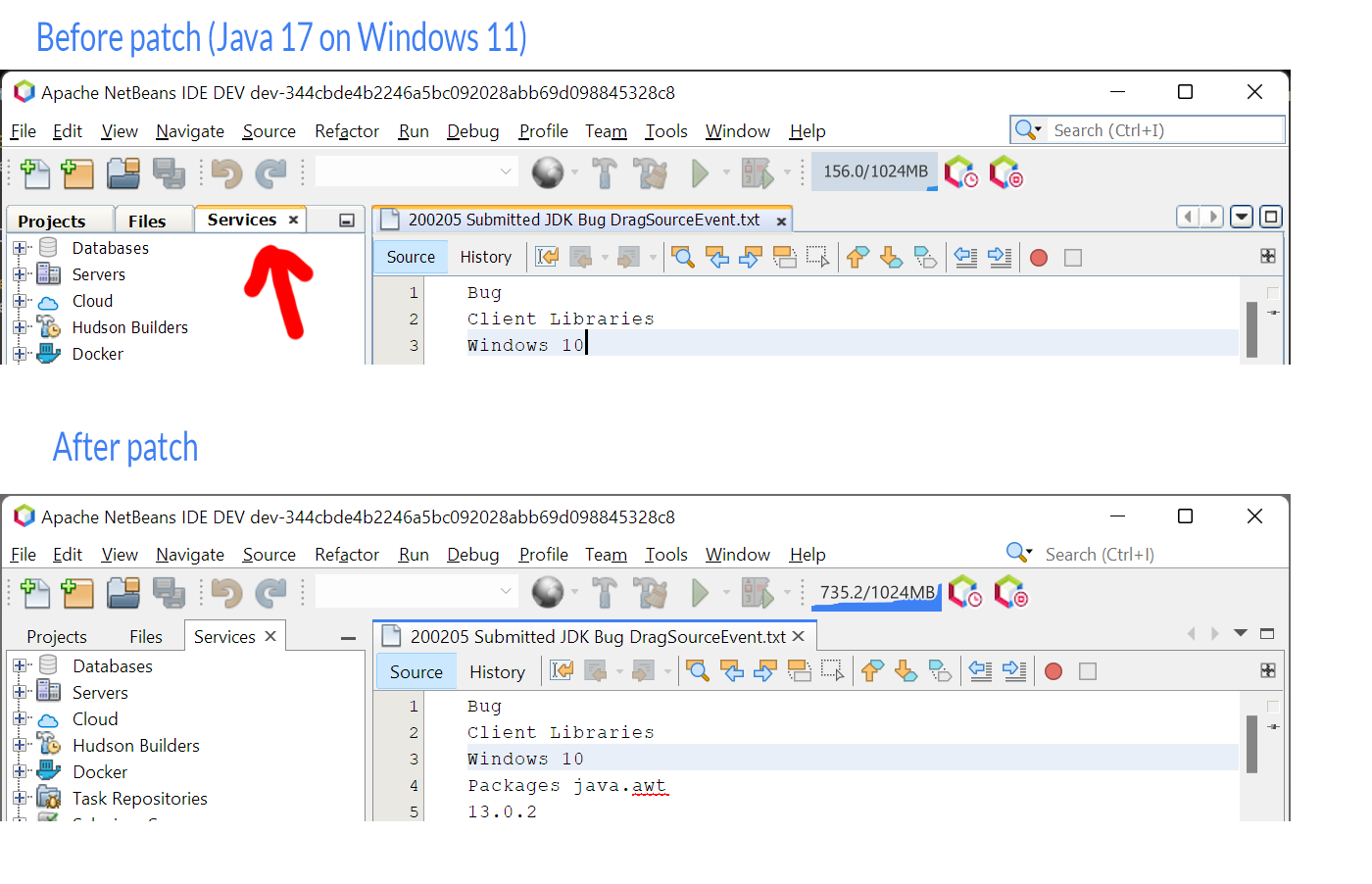Click New File icon in bottom window toolbar
The image size is (1372, 884).
pyautogui.click(x=36, y=593)
